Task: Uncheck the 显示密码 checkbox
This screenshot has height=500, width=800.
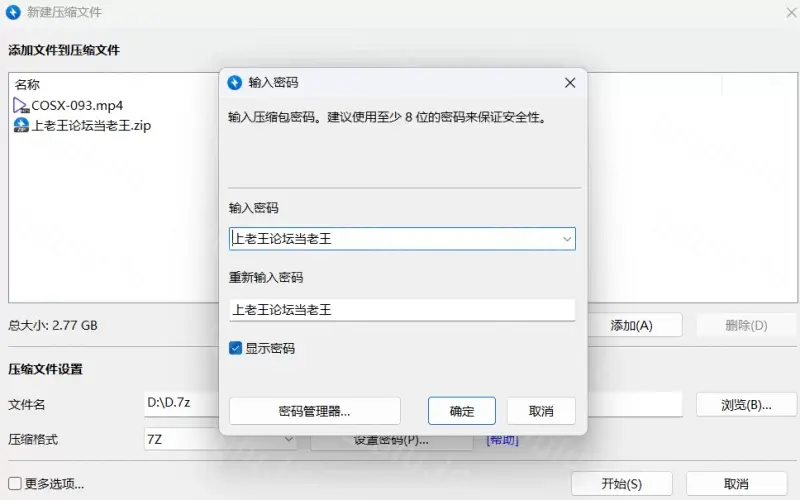Action: [x=235, y=348]
